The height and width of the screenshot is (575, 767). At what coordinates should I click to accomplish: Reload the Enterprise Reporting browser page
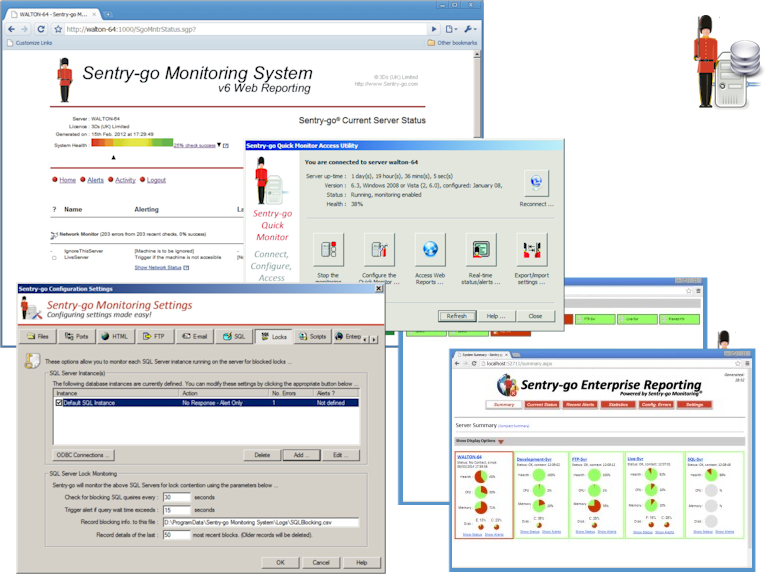[474, 364]
